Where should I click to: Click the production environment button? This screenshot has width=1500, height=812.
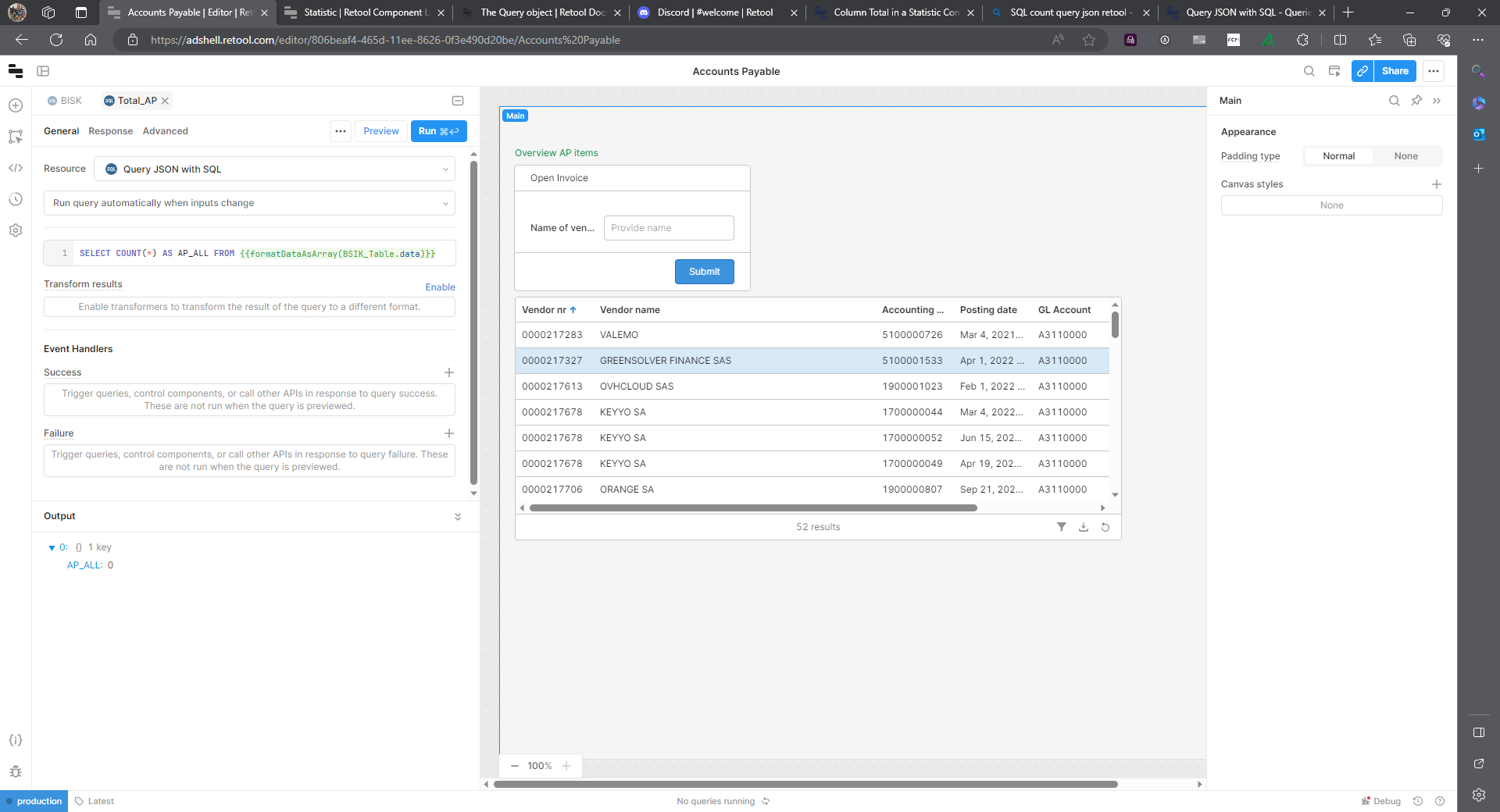pyautogui.click(x=34, y=801)
